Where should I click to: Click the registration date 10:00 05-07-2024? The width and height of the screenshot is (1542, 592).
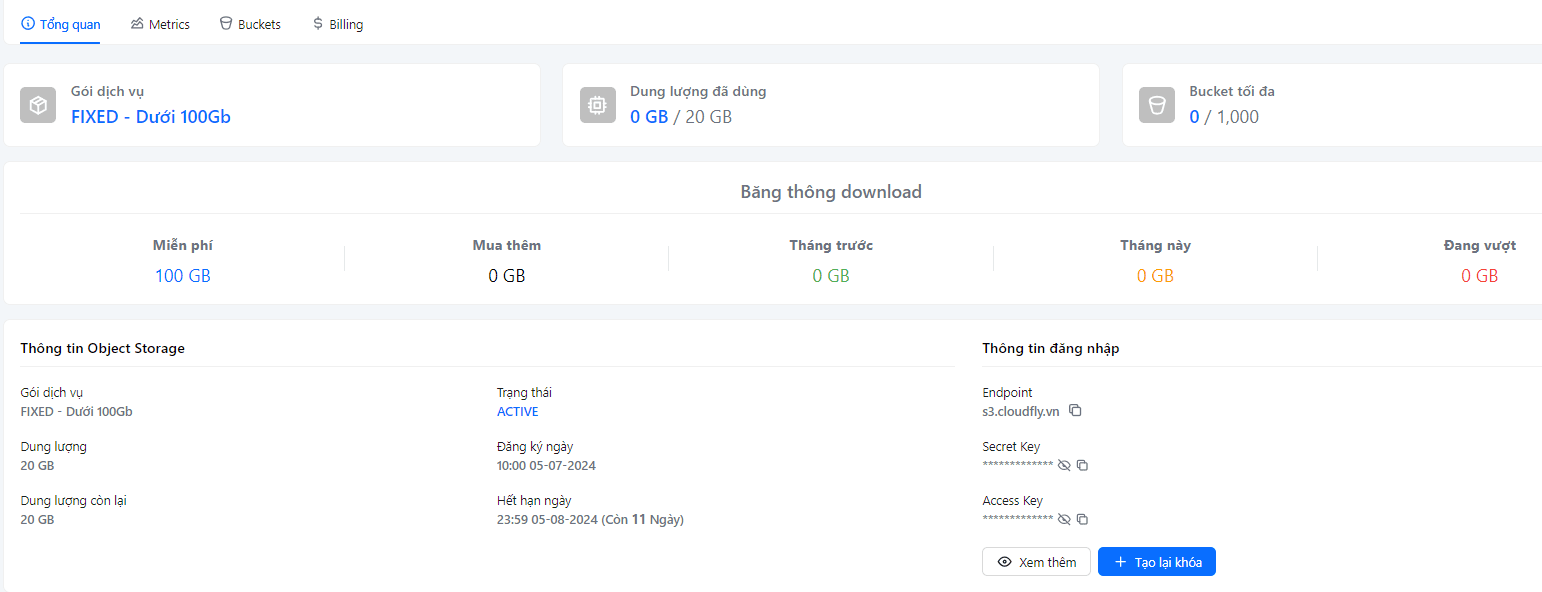[x=546, y=466]
